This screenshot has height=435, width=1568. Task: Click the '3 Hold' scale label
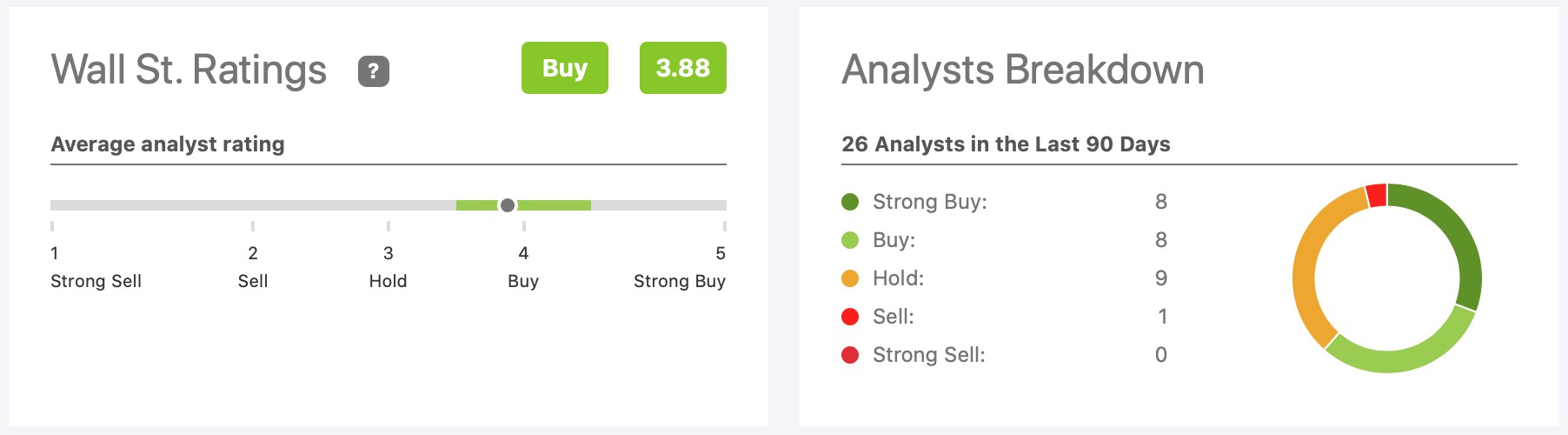click(388, 267)
